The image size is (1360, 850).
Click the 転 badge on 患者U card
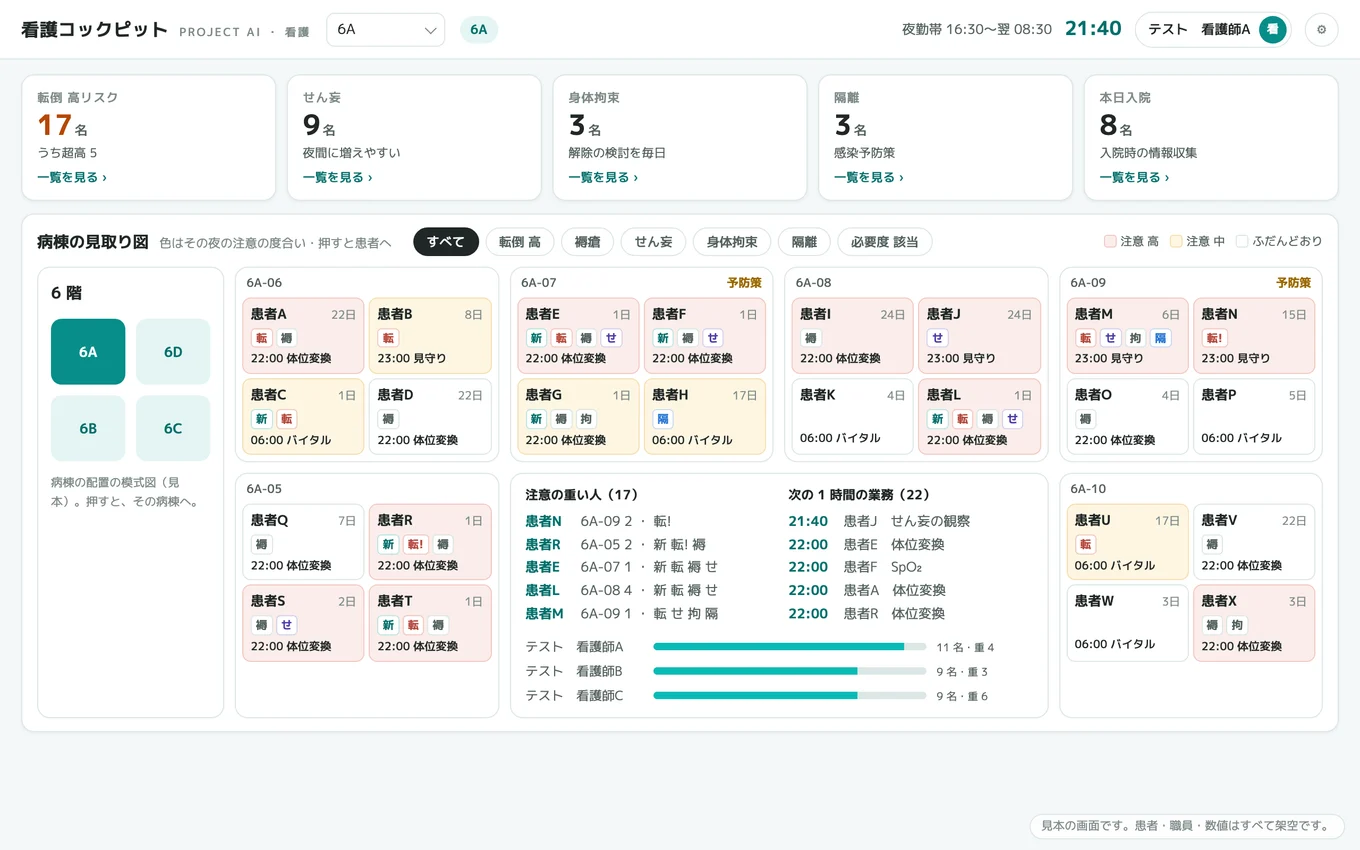coord(1086,545)
